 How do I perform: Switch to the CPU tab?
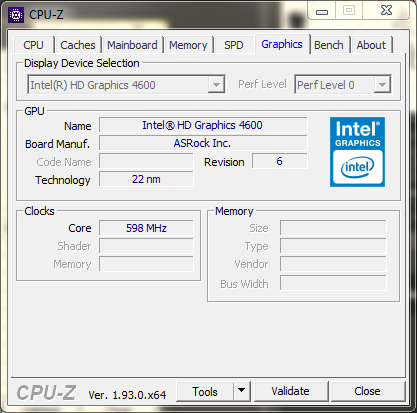[33, 45]
